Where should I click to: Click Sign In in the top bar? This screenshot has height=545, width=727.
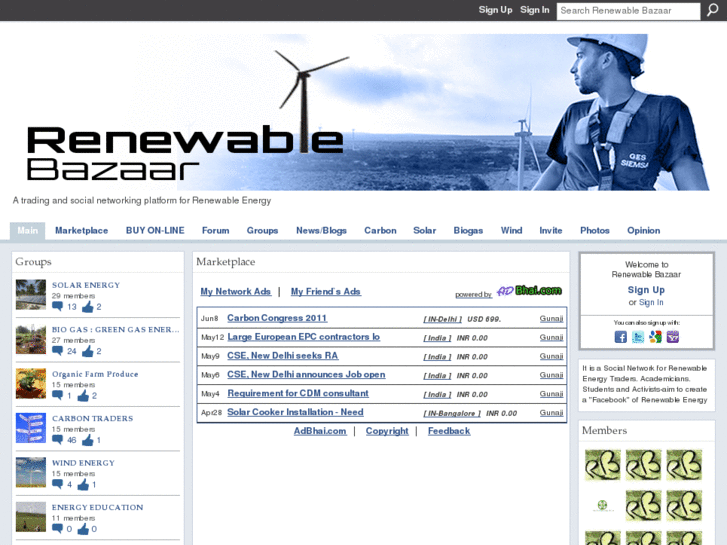point(535,10)
